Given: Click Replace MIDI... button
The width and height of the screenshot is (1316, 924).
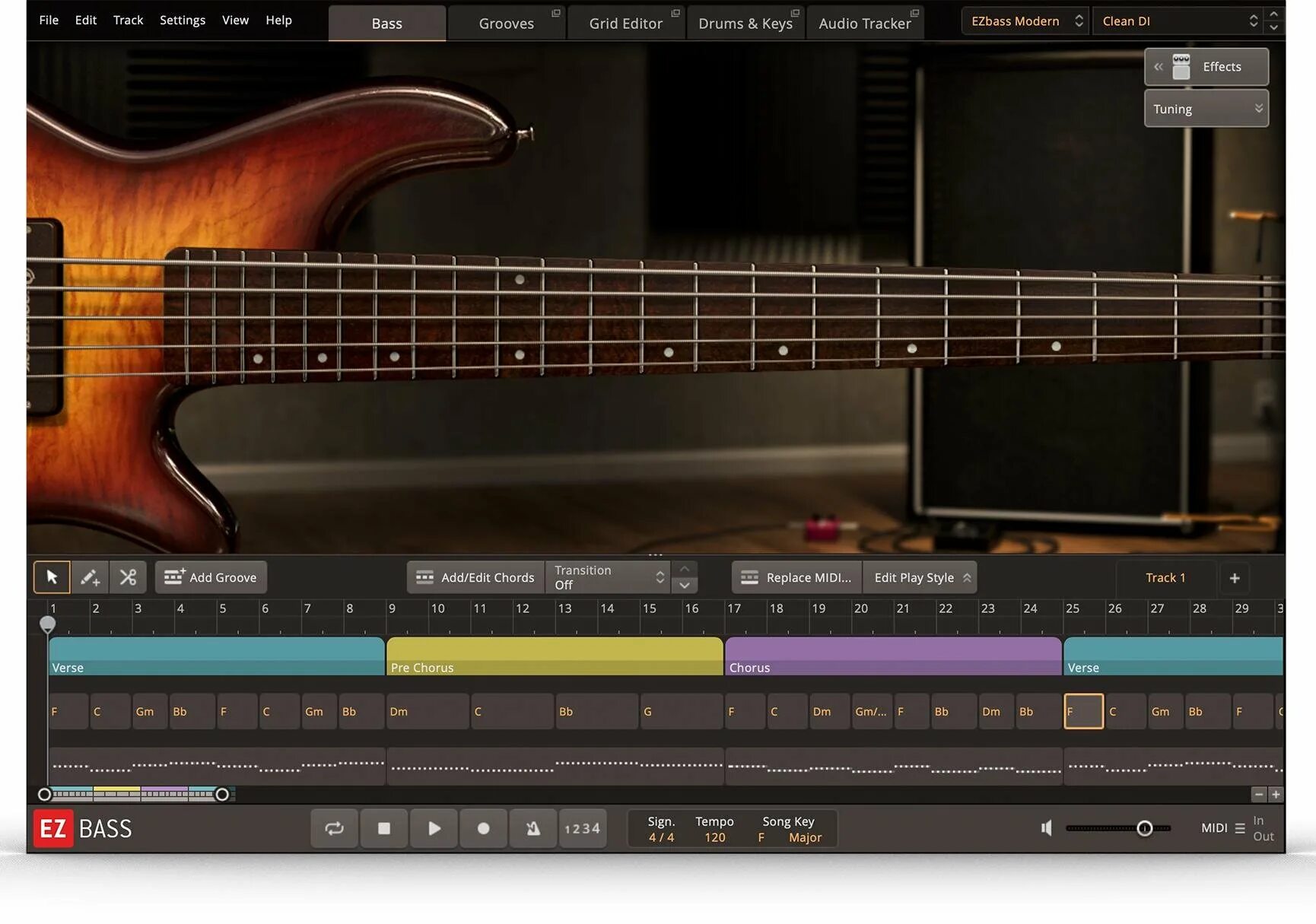Looking at the screenshot, I should point(796,577).
